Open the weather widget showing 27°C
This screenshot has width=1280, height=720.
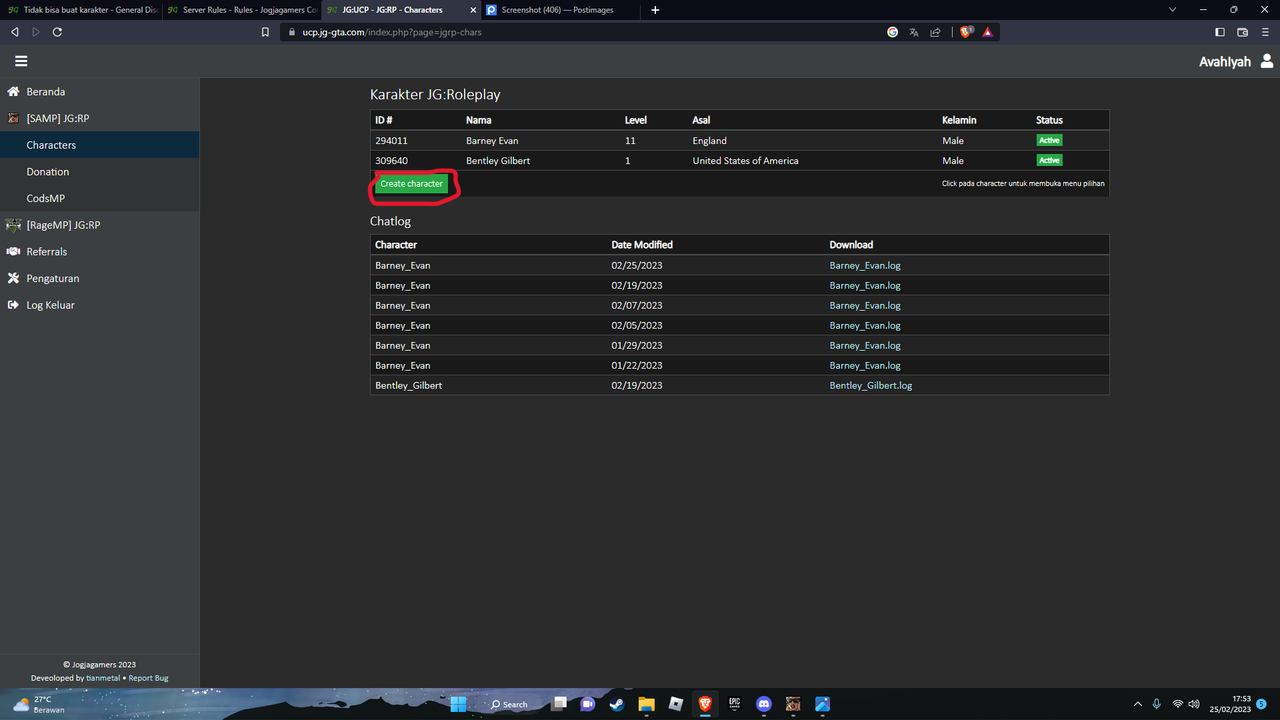(x=40, y=704)
